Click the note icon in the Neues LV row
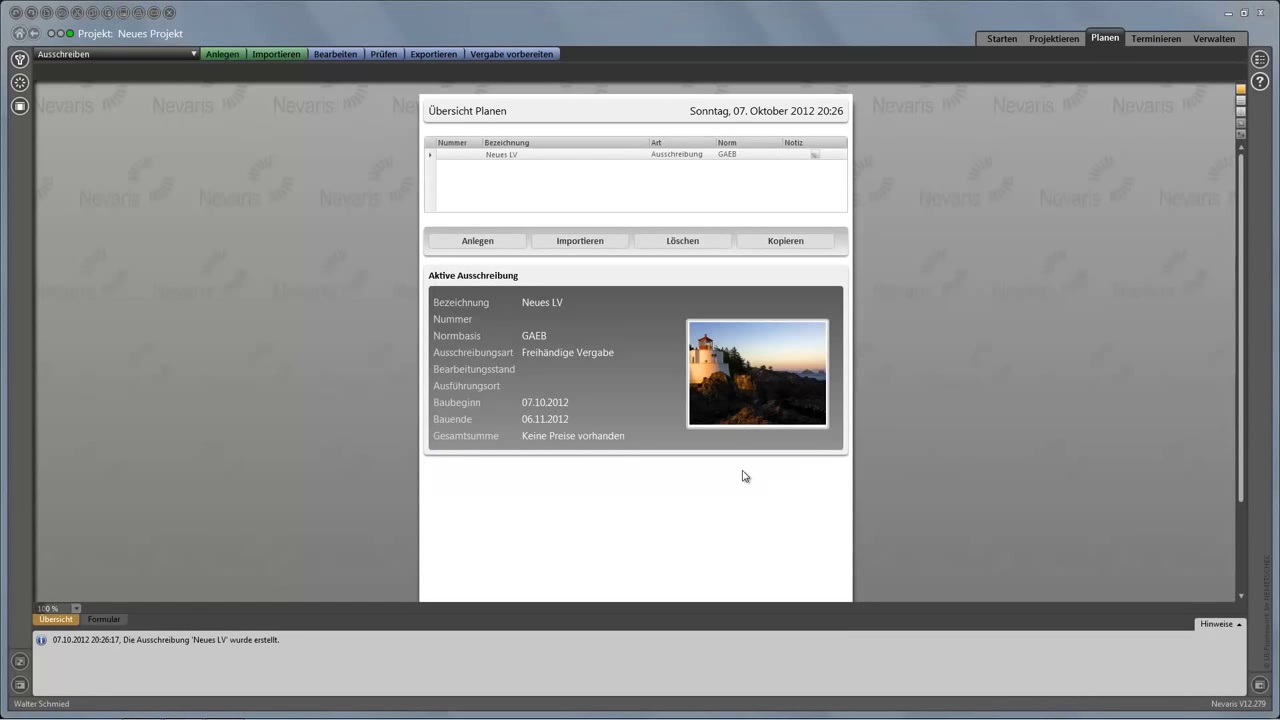 point(814,155)
